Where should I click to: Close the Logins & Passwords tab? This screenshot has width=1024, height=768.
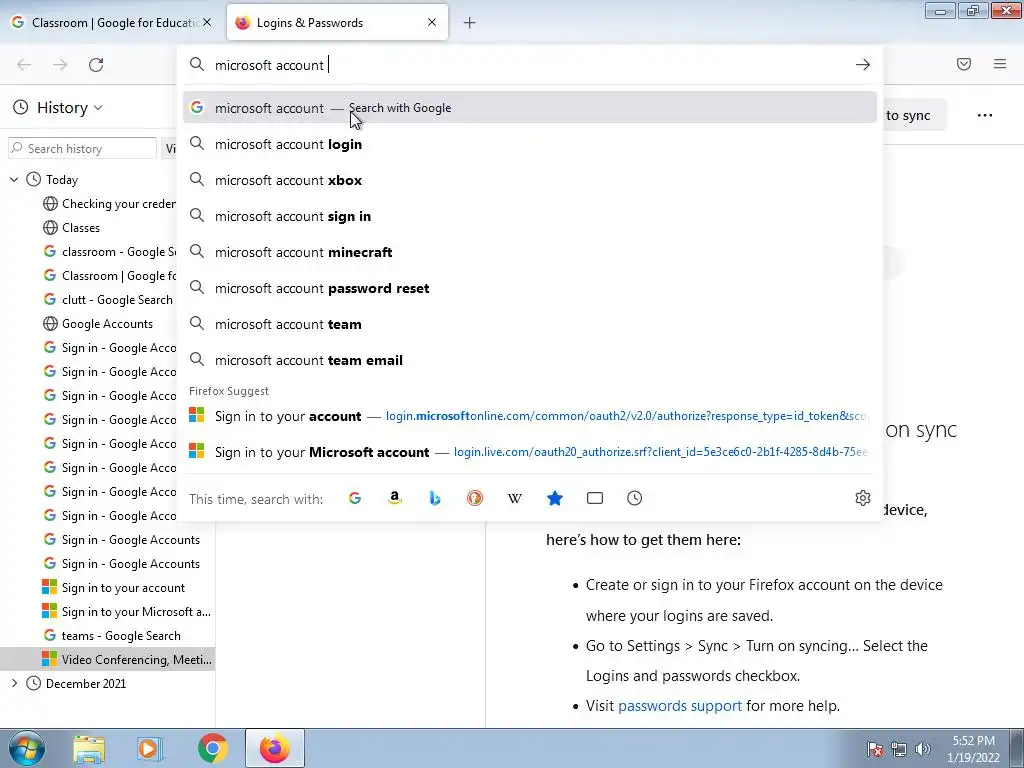432,22
